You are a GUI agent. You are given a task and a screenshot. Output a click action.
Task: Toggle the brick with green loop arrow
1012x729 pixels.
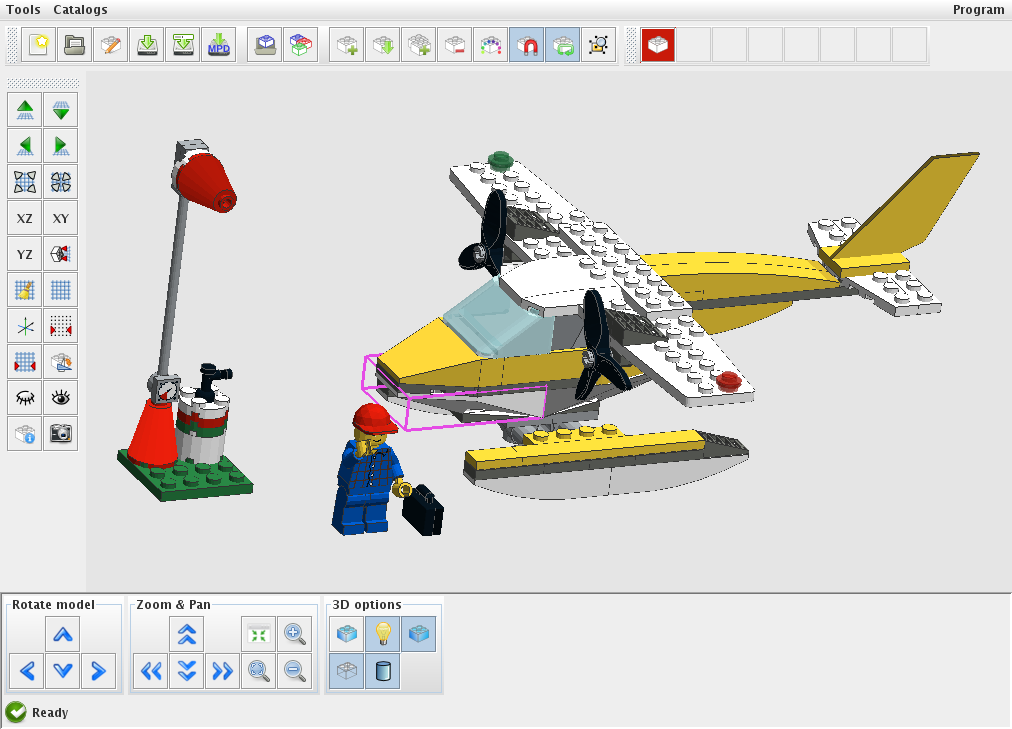(563, 45)
